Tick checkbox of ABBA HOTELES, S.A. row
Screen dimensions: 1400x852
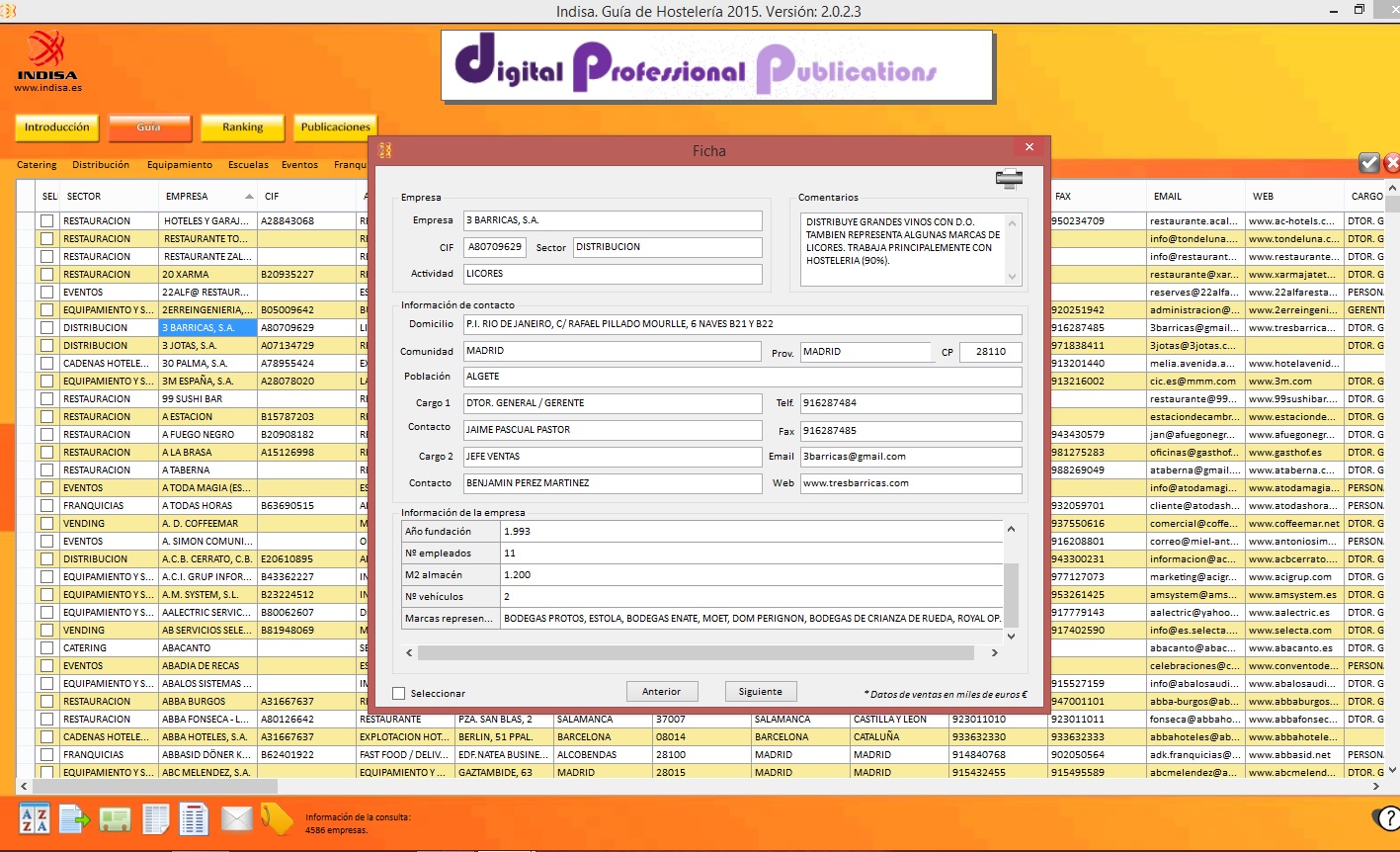(46, 737)
